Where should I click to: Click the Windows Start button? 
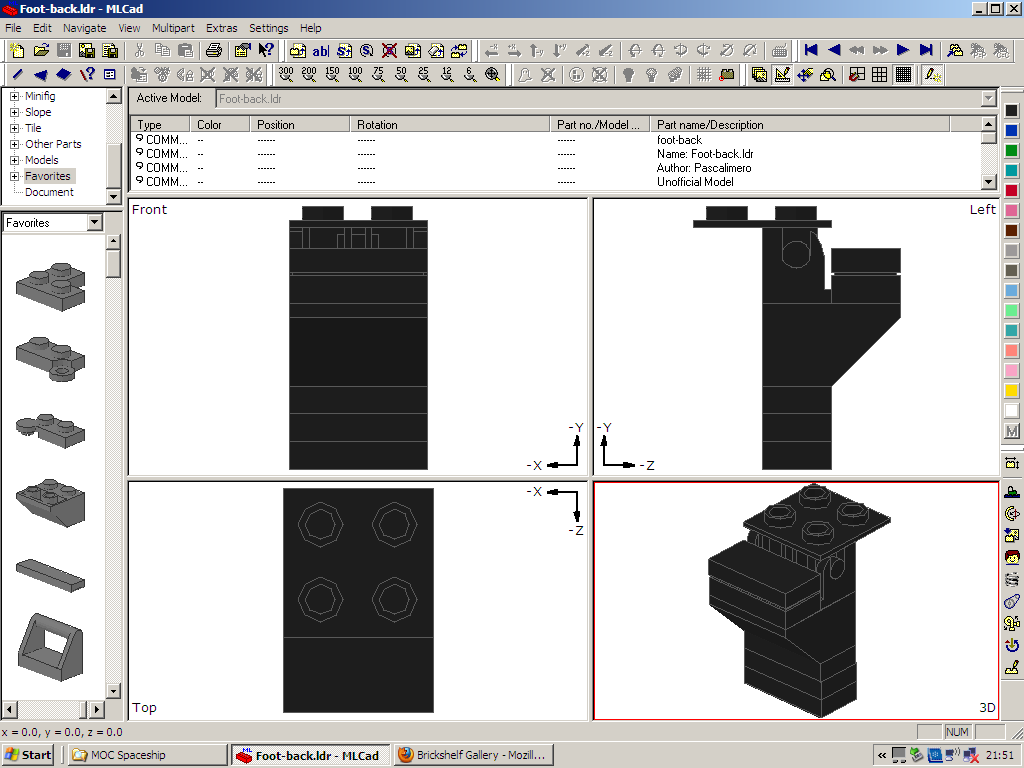28,755
